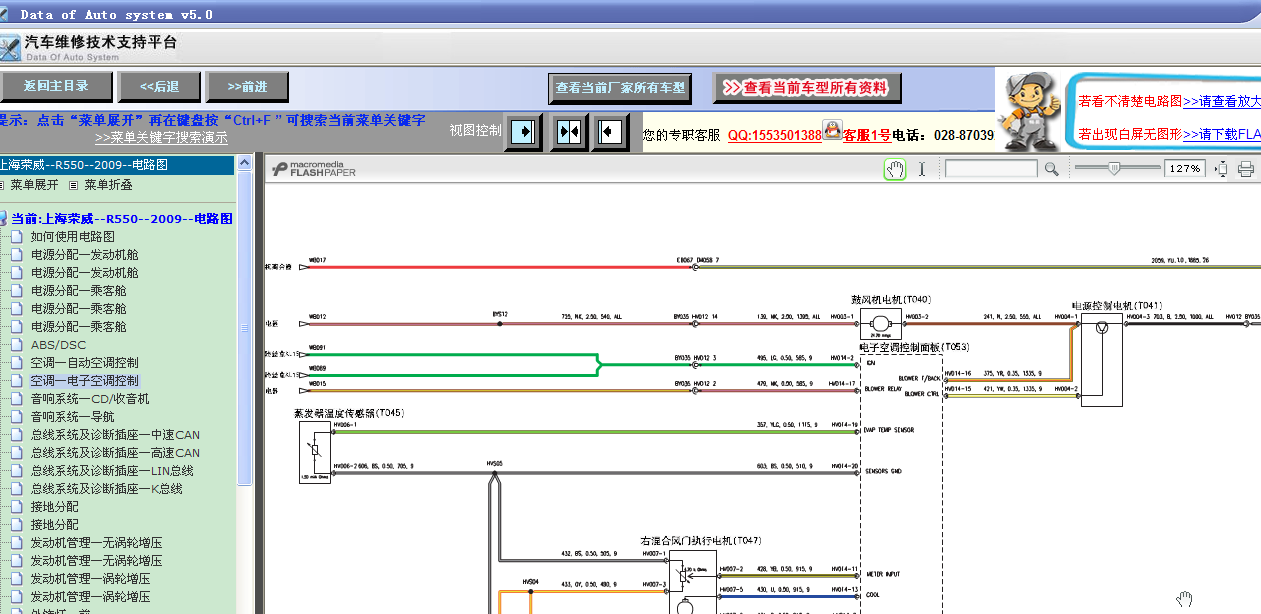Click the Macromedia FlashPaper logo
1261x614 pixels.
(x=314, y=168)
